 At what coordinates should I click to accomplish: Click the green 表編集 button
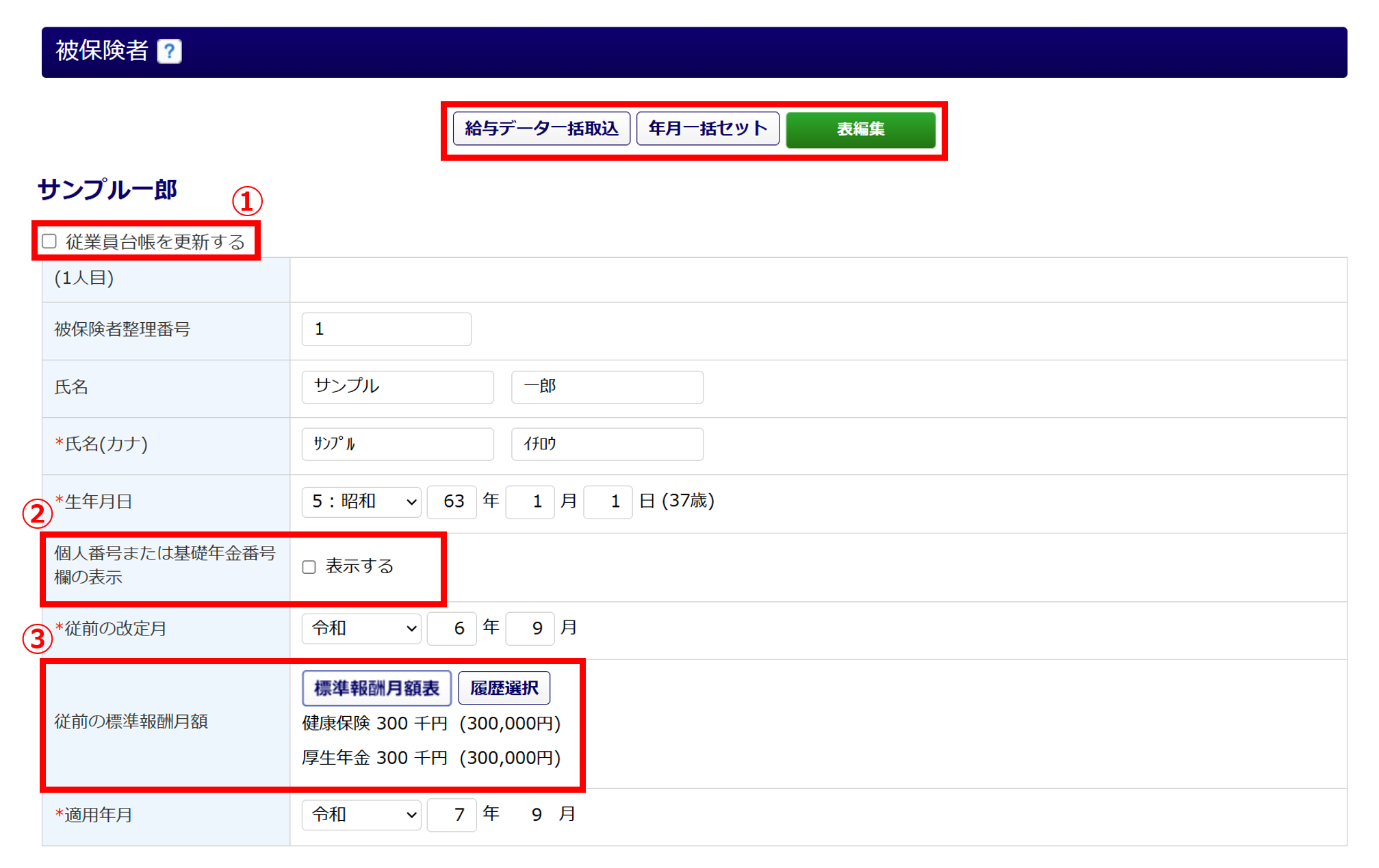[x=860, y=129]
